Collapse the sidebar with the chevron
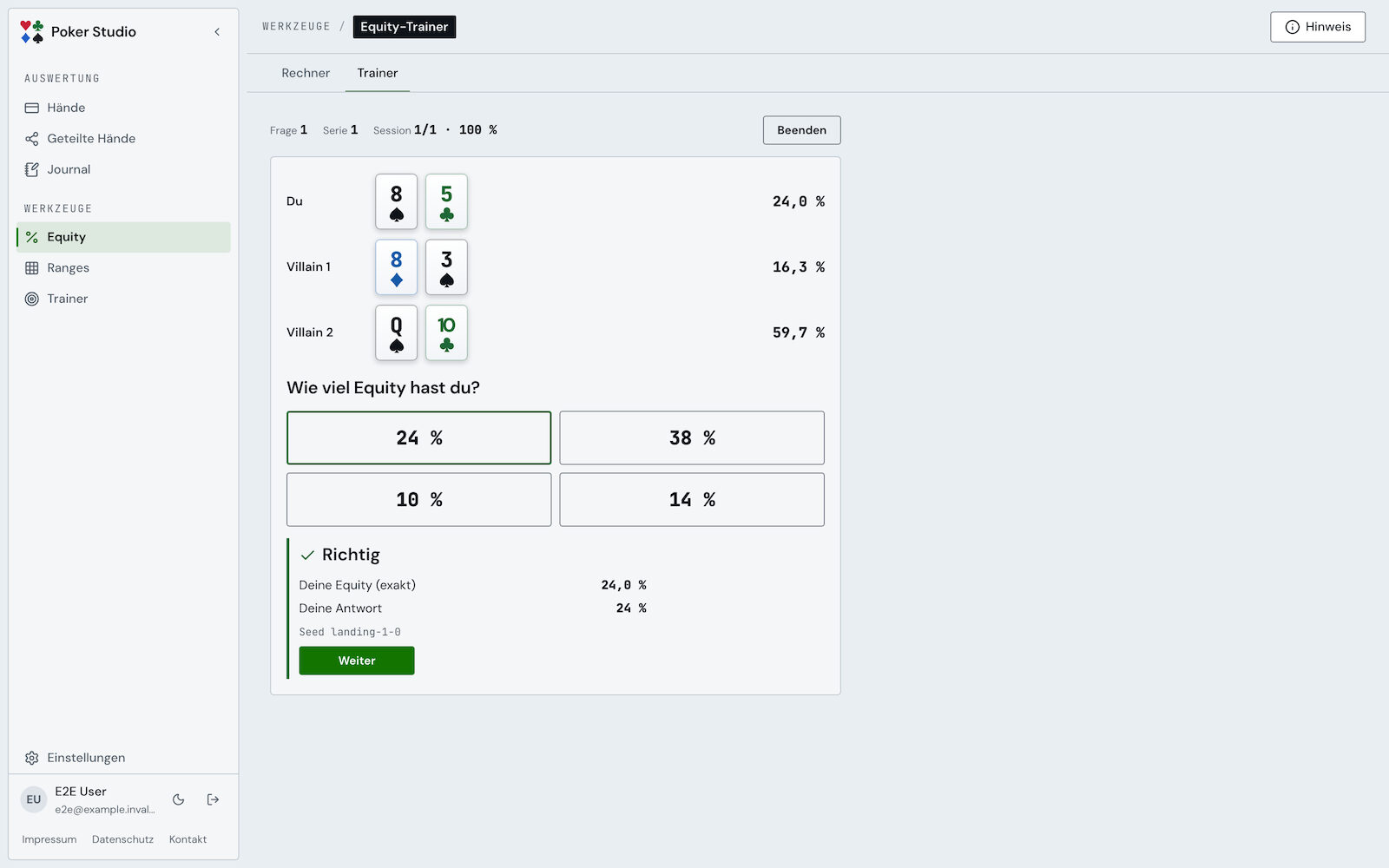Viewport: 1389px width, 868px height. click(217, 32)
